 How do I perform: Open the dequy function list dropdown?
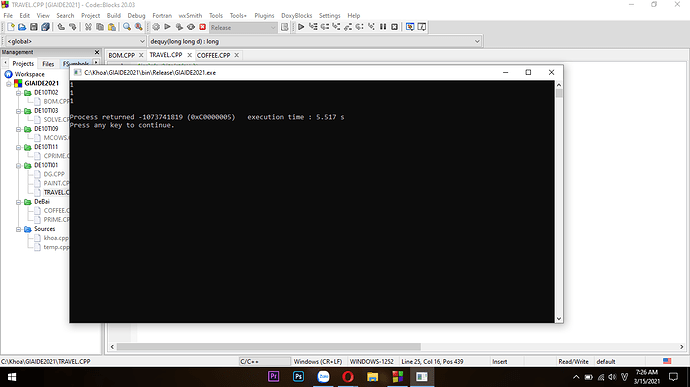coord(315,41)
